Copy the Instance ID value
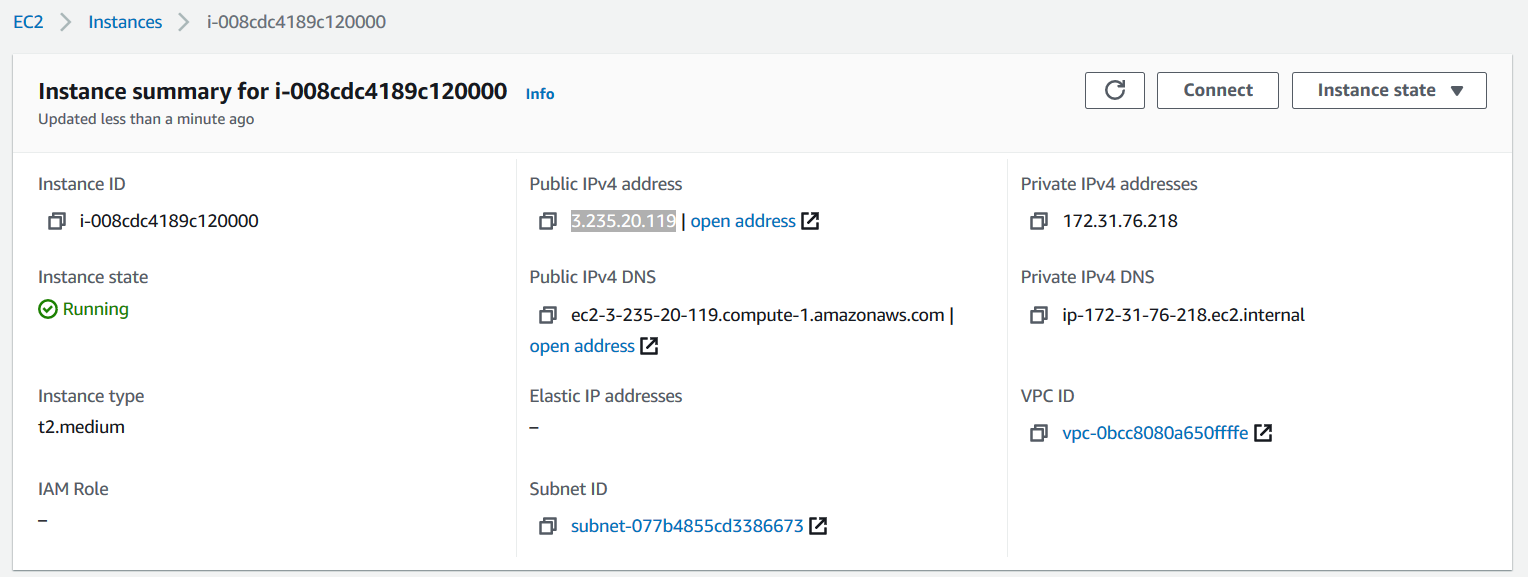The height and width of the screenshot is (577, 1528). (57, 221)
